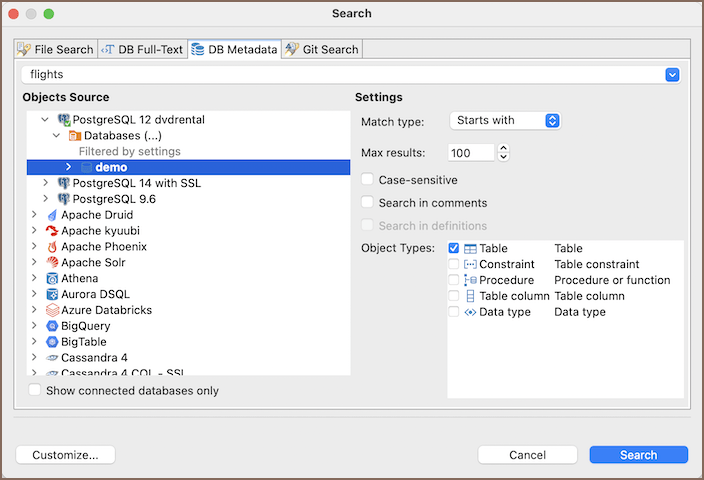This screenshot has width=704, height=480.
Task: Click the 'Procedure or function' description text
Action: (612, 280)
